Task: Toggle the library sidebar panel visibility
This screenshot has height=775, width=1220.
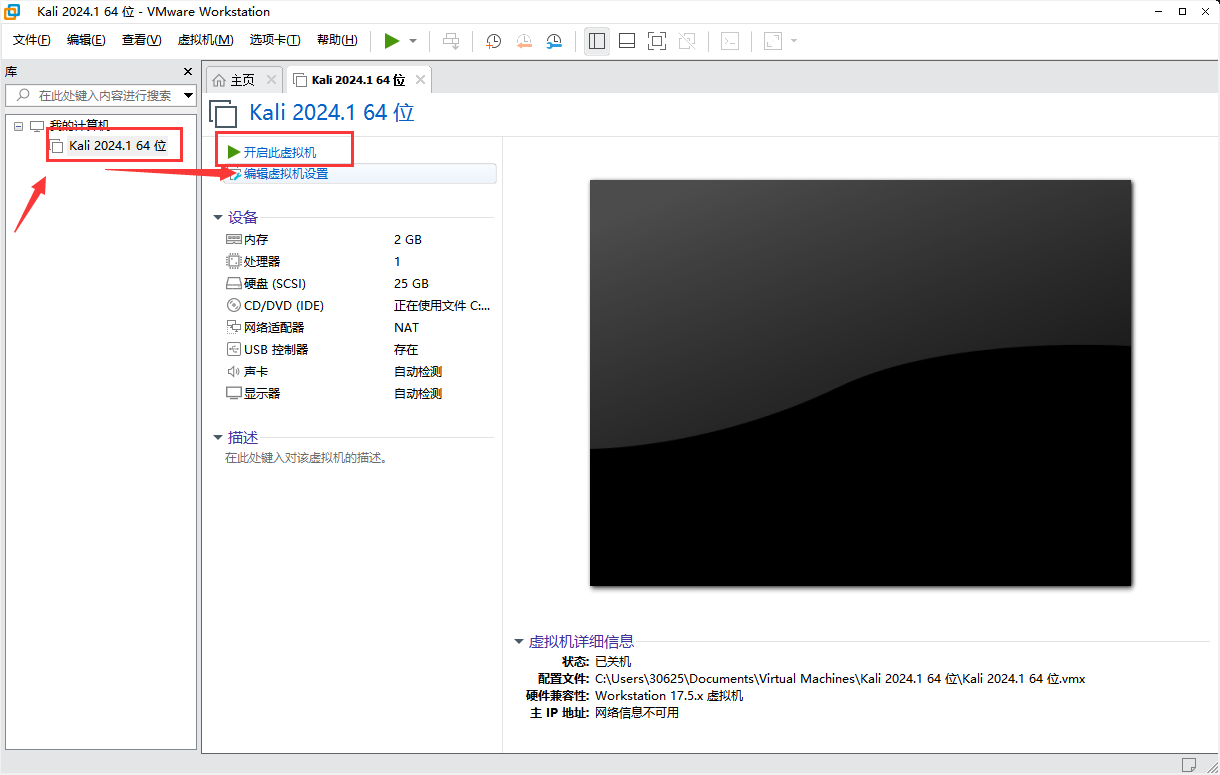Action: [597, 40]
